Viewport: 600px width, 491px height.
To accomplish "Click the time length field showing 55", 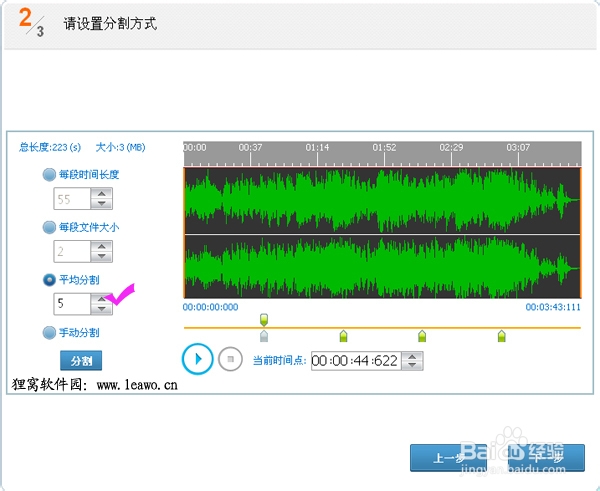I will 72,199.
